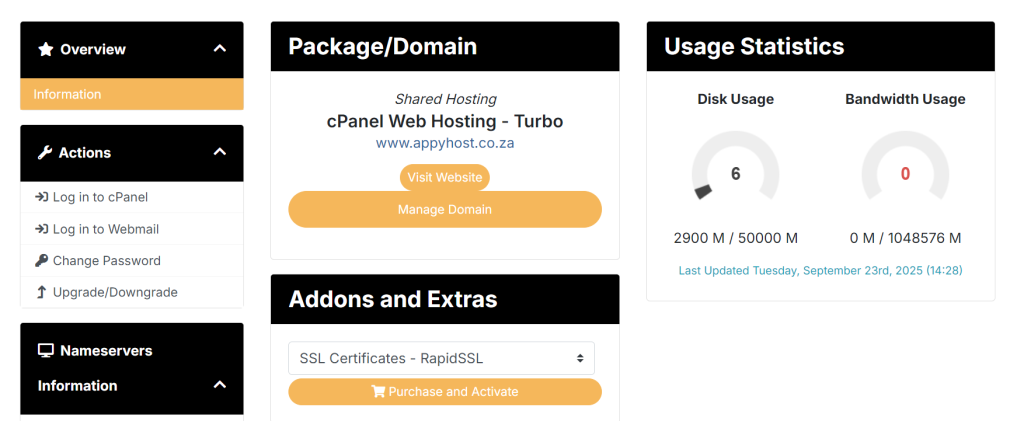The width and height of the screenshot is (1024, 421).
Task: Collapse the Nameservers Information chevron
Action: (220, 385)
